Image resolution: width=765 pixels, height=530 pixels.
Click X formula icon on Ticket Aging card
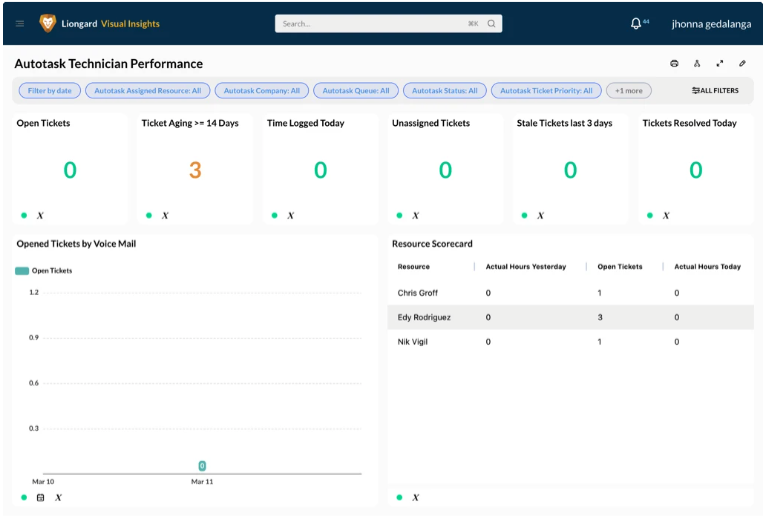[165, 215]
